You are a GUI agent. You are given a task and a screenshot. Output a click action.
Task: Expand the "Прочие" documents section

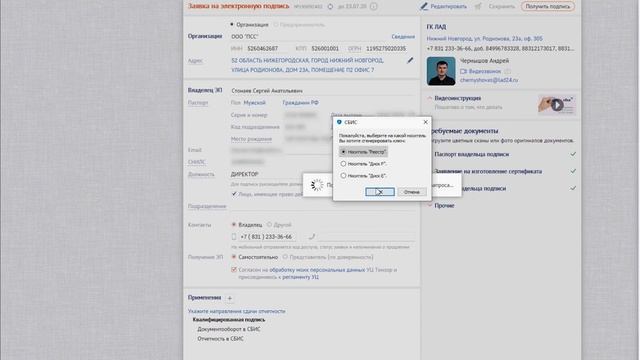[x=429, y=205]
